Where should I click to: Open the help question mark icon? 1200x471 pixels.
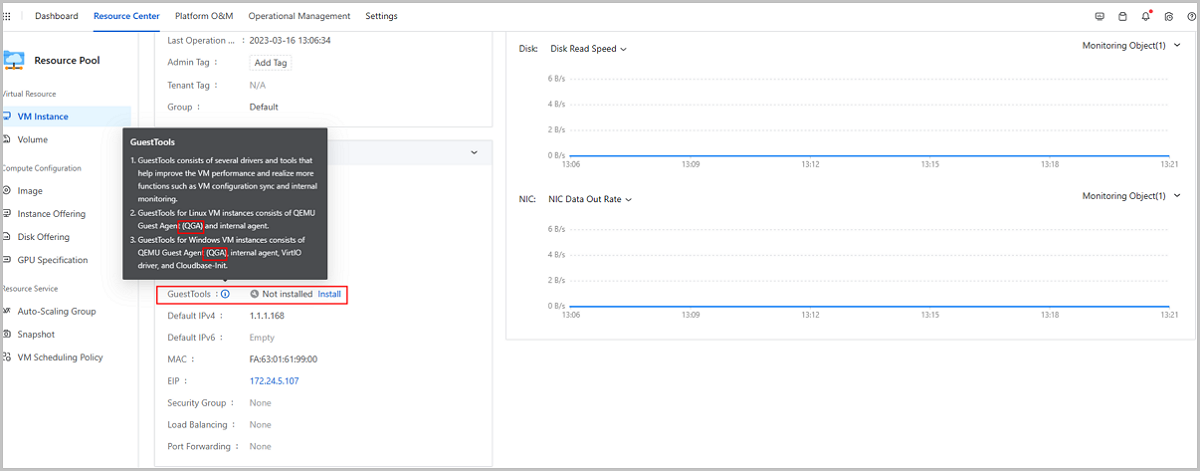click(1190, 17)
